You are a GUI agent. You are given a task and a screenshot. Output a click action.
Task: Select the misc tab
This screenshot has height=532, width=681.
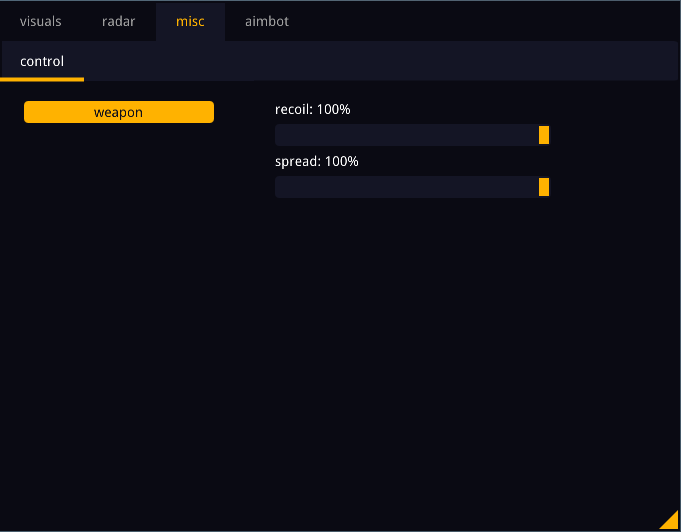click(x=190, y=21)
